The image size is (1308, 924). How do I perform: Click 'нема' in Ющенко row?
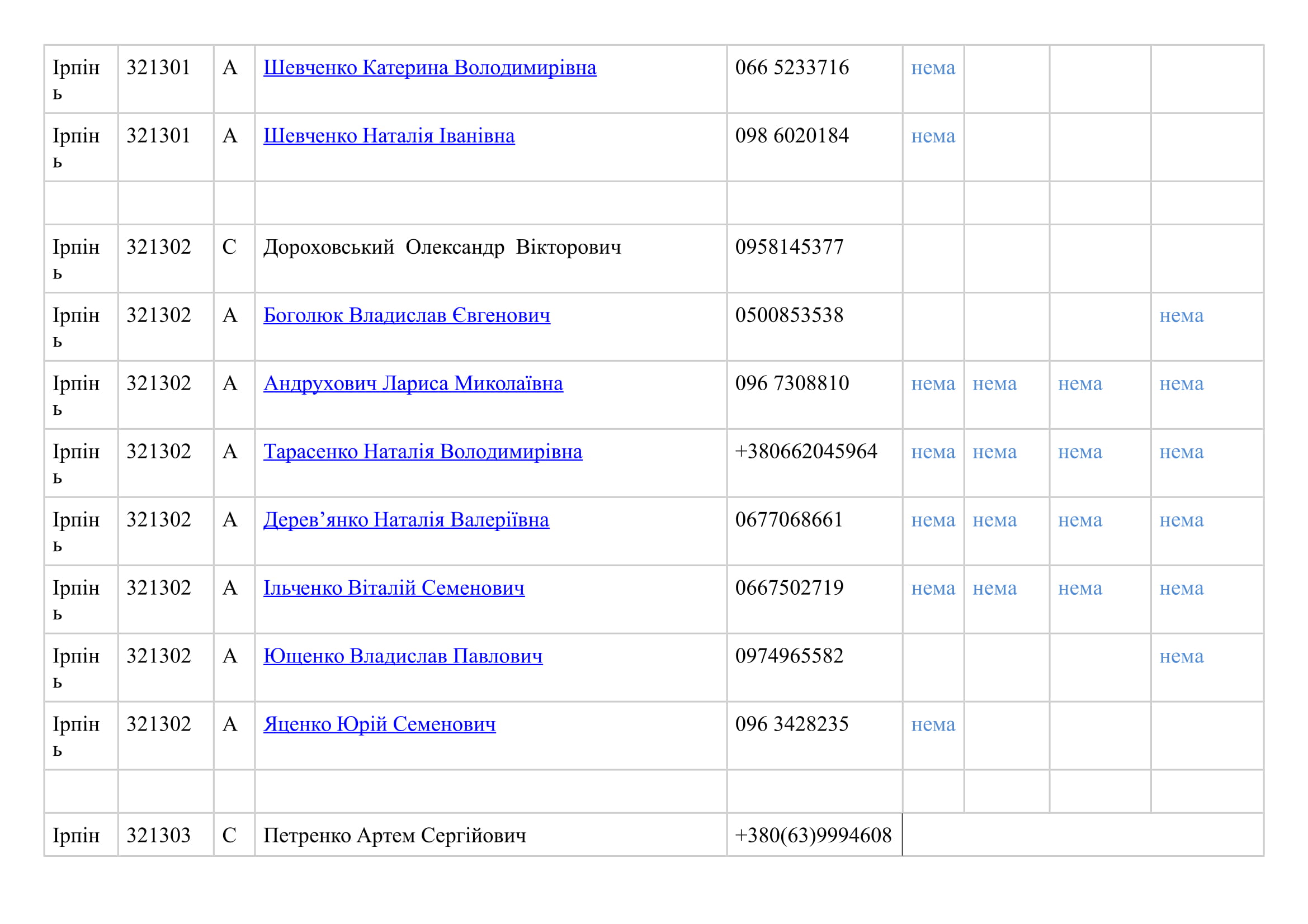1181,657
